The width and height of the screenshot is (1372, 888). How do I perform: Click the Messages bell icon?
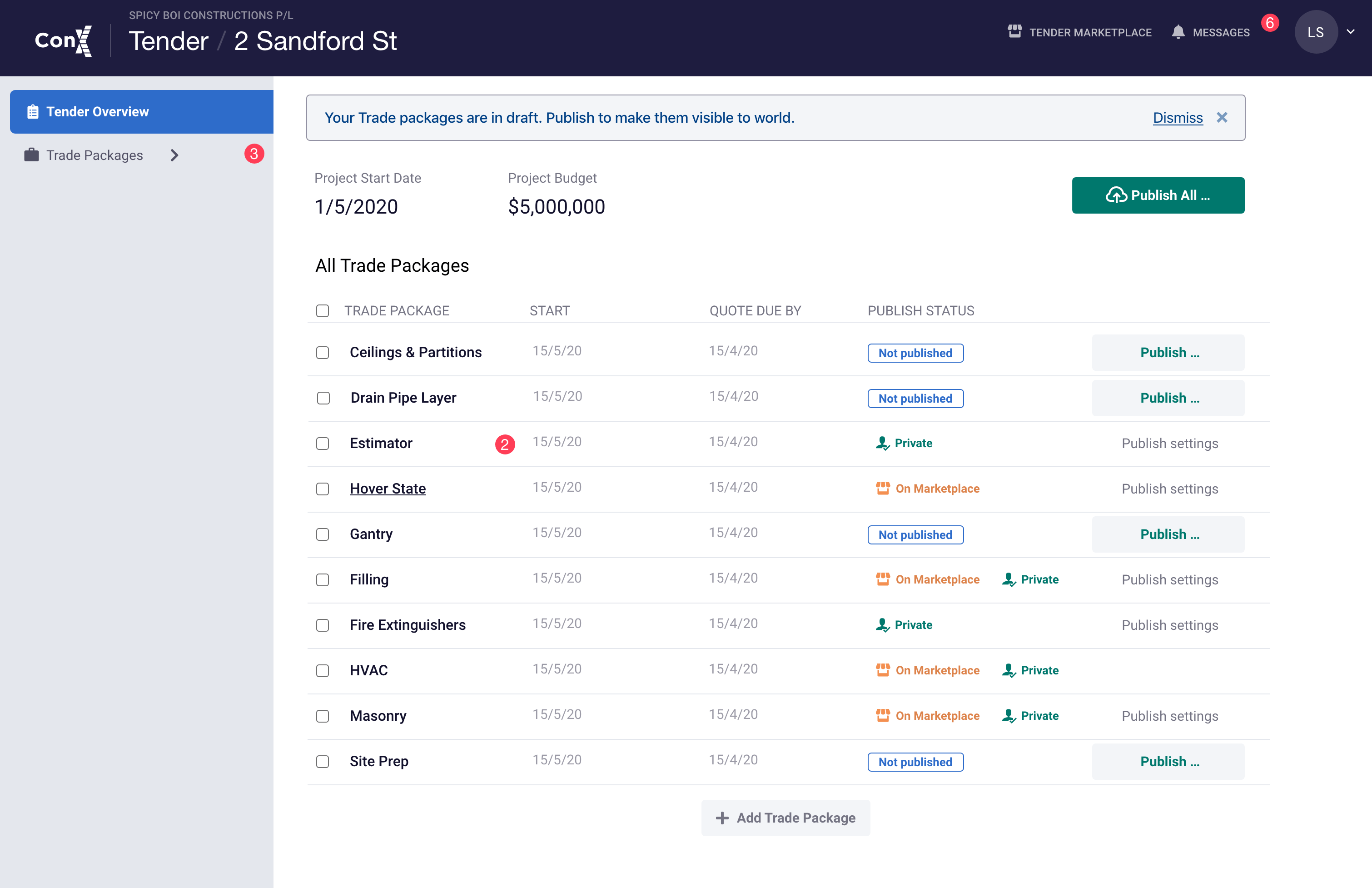(x=1178, y=32)
